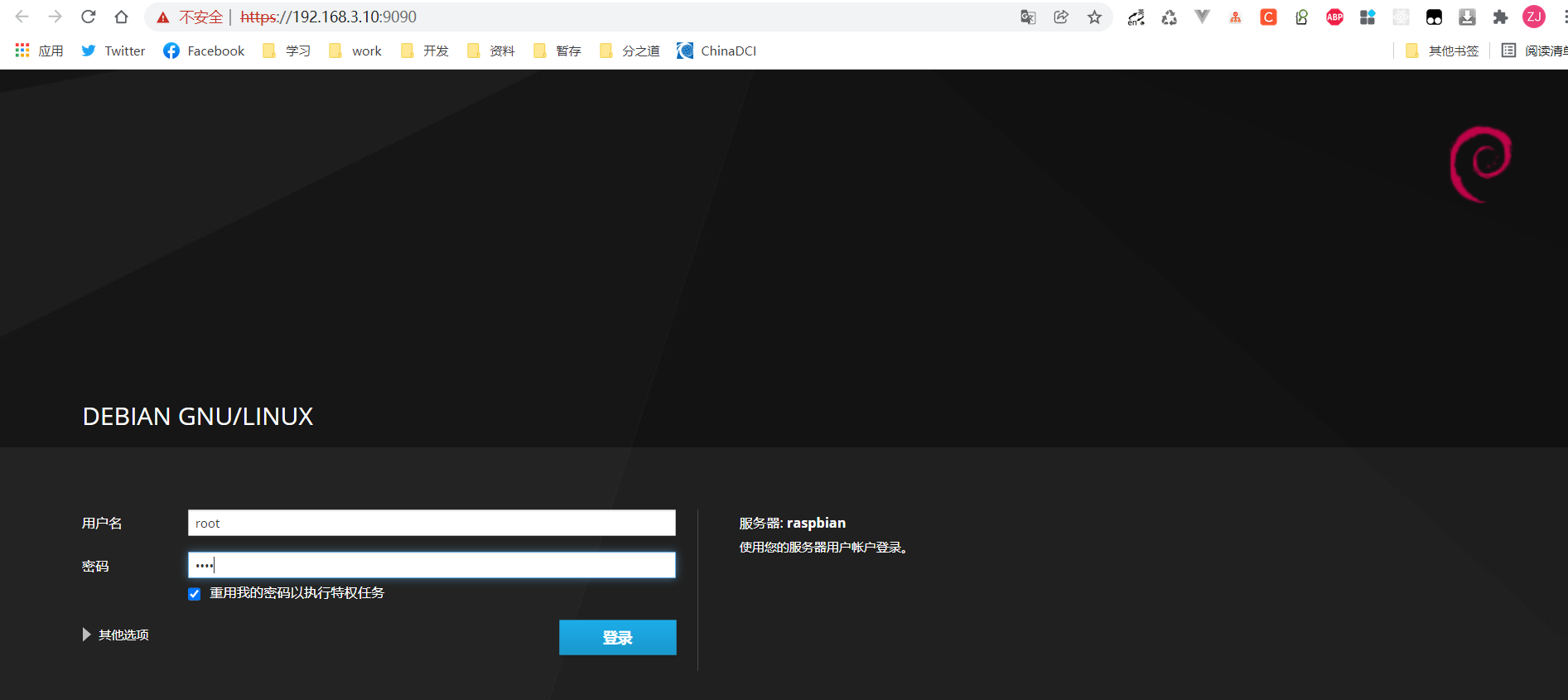Open the 暂存 bookmark folder
Viewport: 1568px width, 700px height.
pyautogui.click(x=557, y=51)
